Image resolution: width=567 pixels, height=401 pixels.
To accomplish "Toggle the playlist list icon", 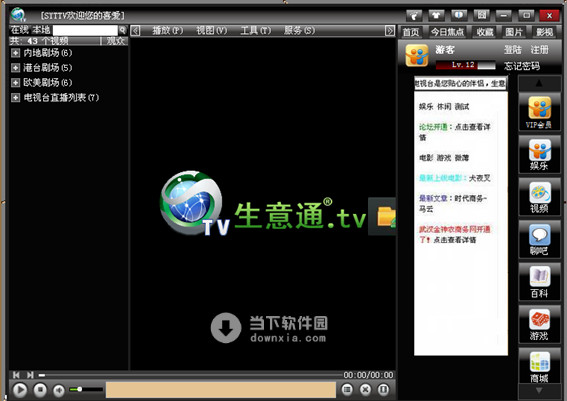I will pyautogui.click(x=347, y=389).
